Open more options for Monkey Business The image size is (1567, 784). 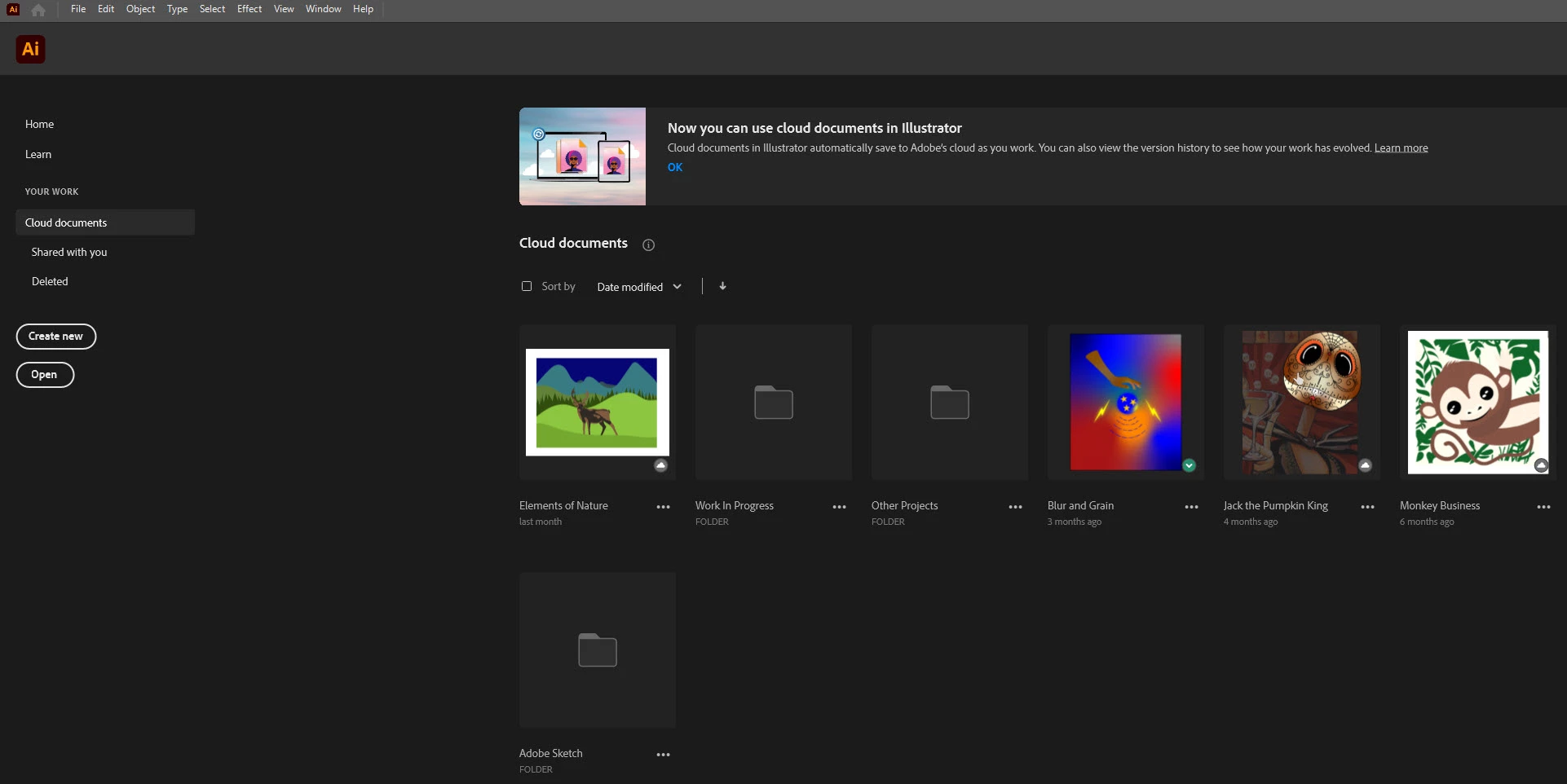click(1544, 507)
